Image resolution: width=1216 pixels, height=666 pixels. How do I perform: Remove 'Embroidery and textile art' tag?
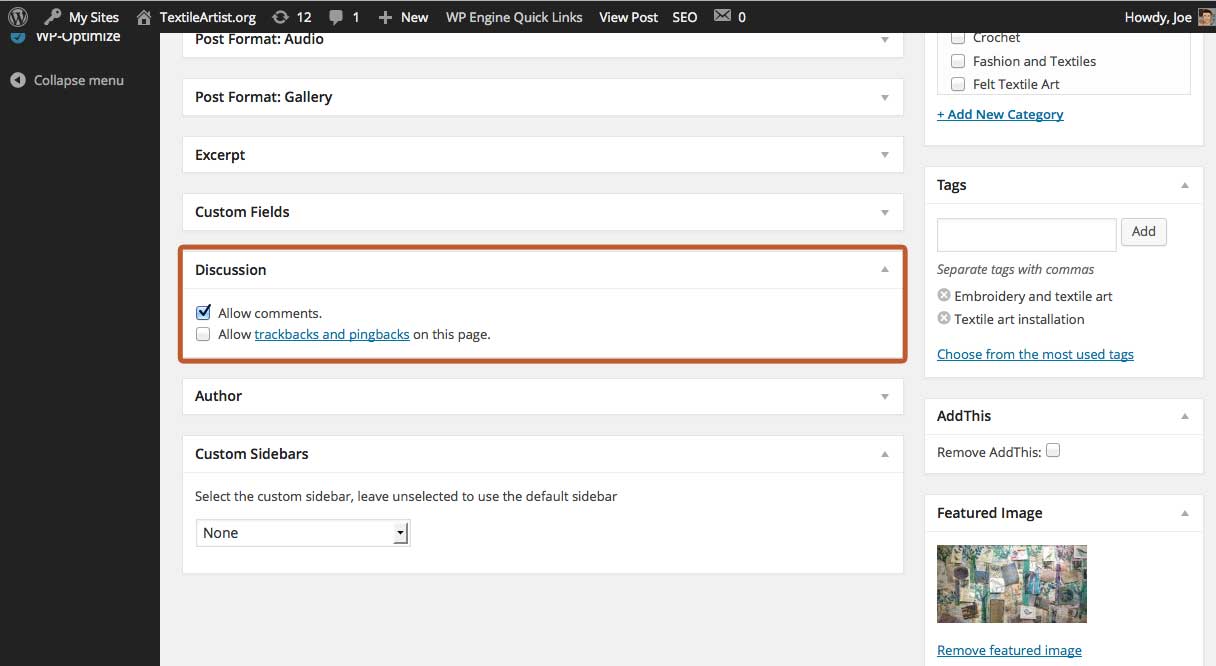[943, 295]
